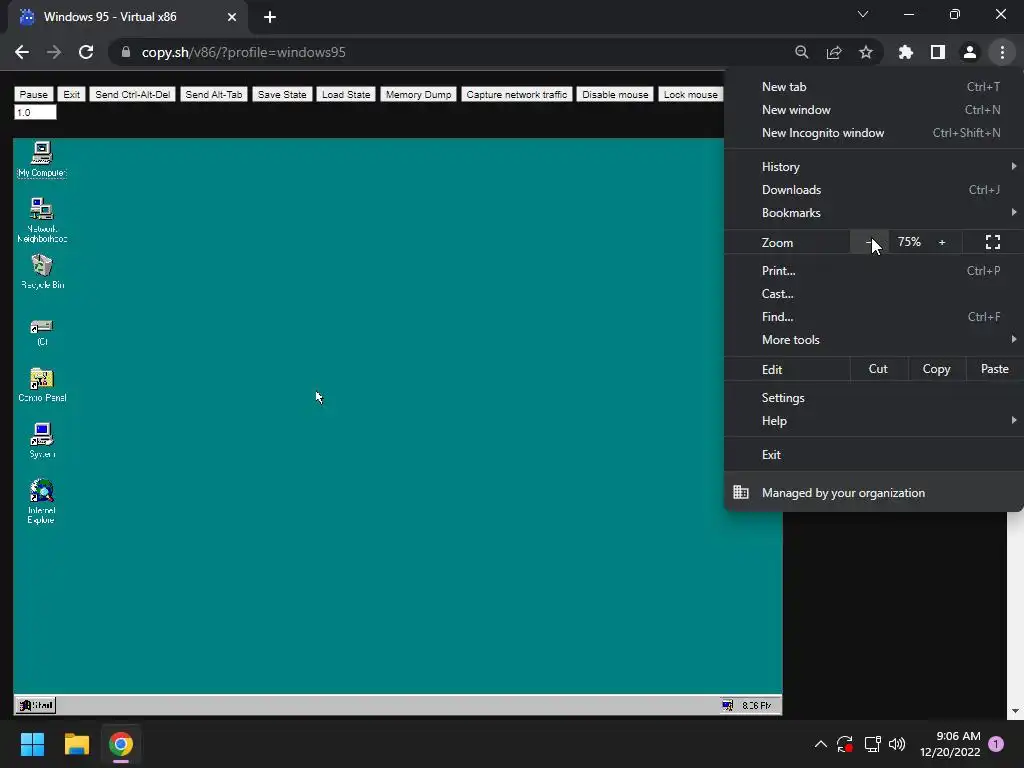
Task: Select Cast... menu item
Action: (874, 293)
